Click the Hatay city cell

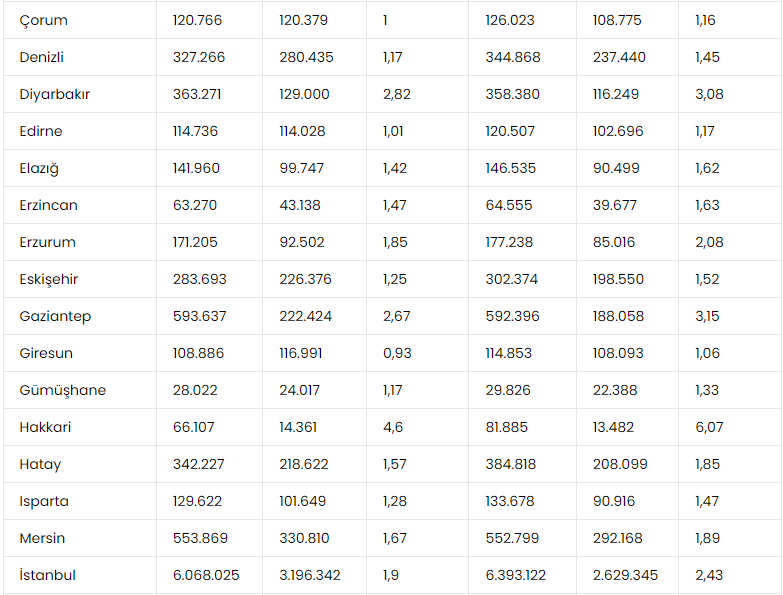click(x=40, y=464)
